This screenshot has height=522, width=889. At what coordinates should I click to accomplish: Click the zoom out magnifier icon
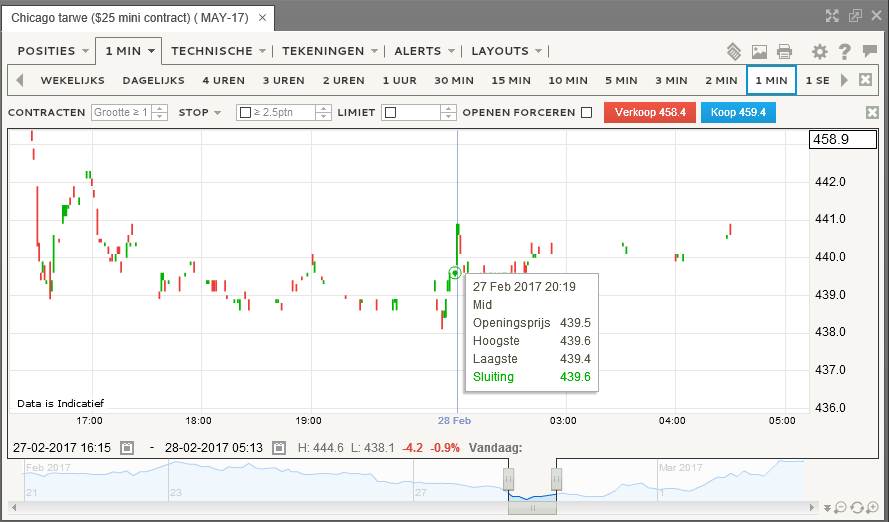841,507
